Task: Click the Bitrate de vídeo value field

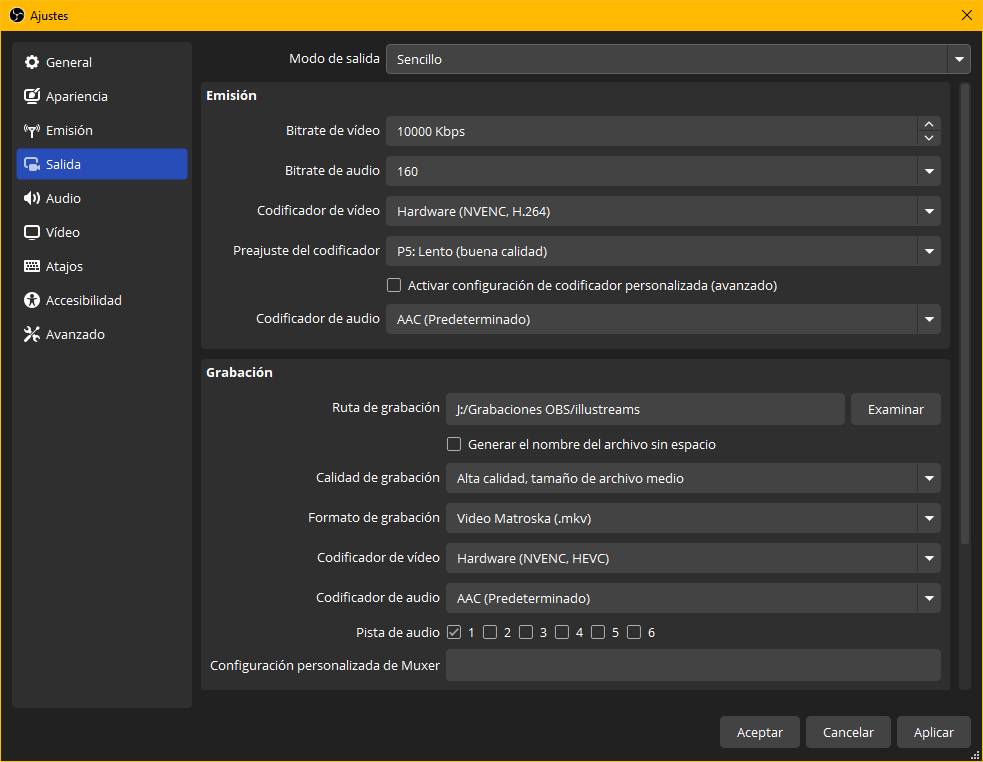Action: coord(652,131)
